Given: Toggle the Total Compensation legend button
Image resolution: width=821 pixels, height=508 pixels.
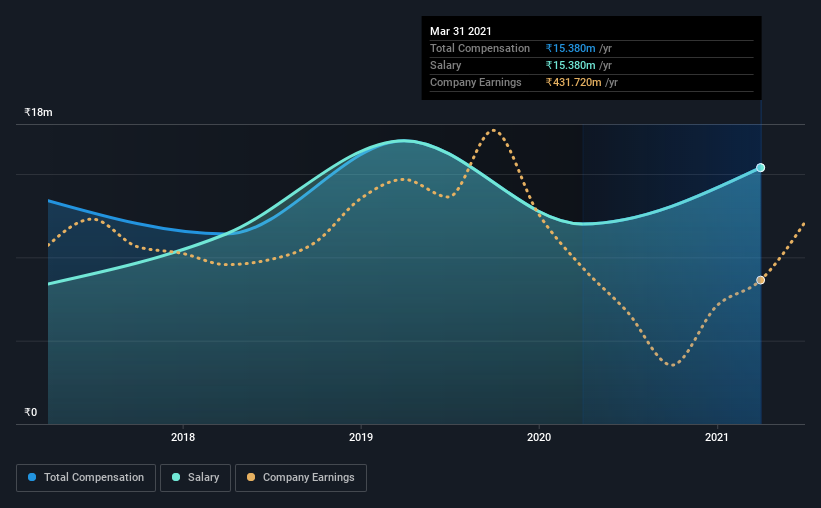Looking at the screenshot, I should [x=86, y=478].
